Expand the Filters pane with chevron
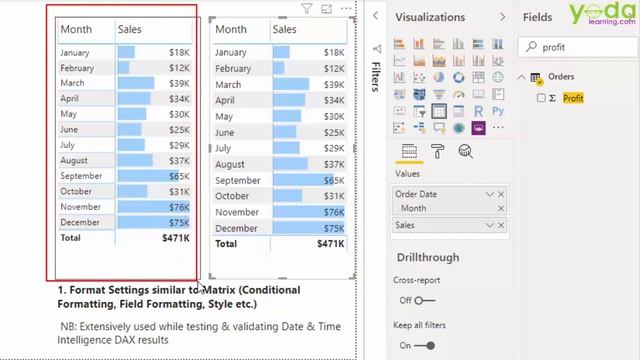Image resolution: width=640 pixels, height=360 pixels. tap(376, 16)
